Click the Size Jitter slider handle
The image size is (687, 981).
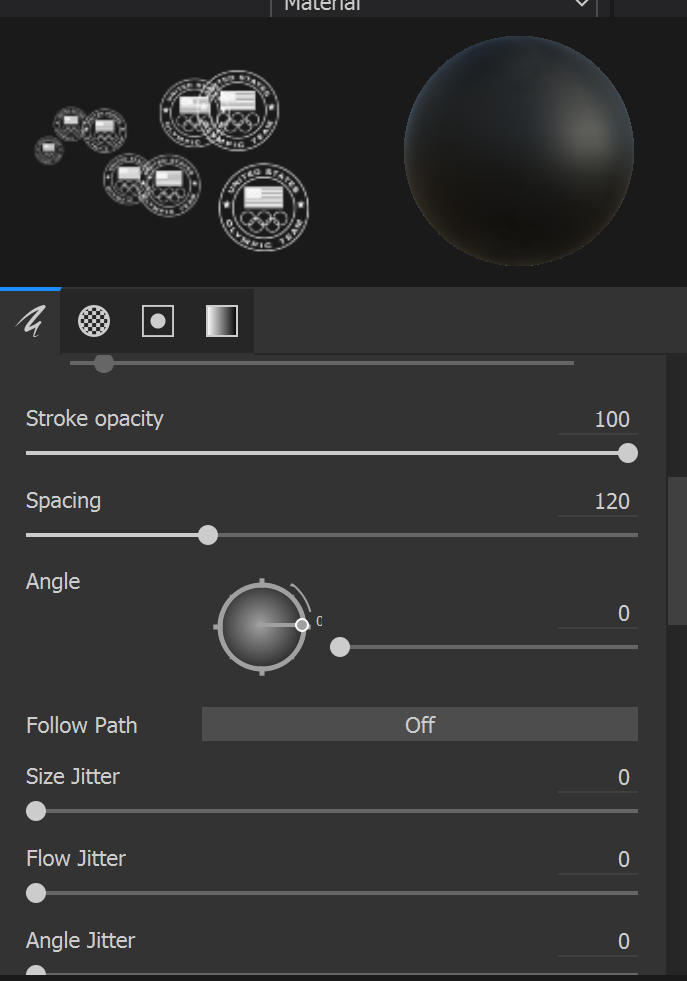click(36, 811)
